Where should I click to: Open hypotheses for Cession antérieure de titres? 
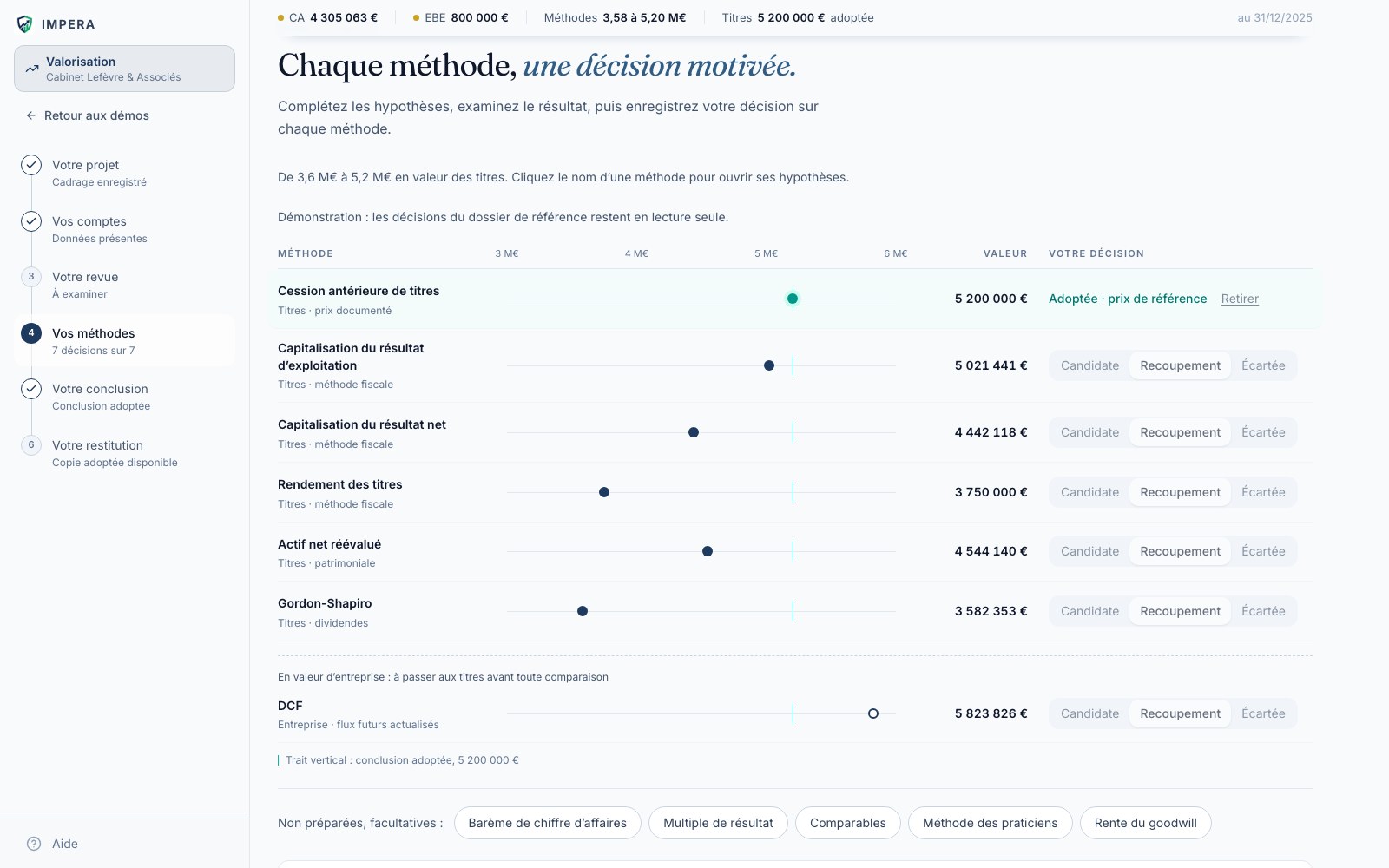(x=359, y=291)
